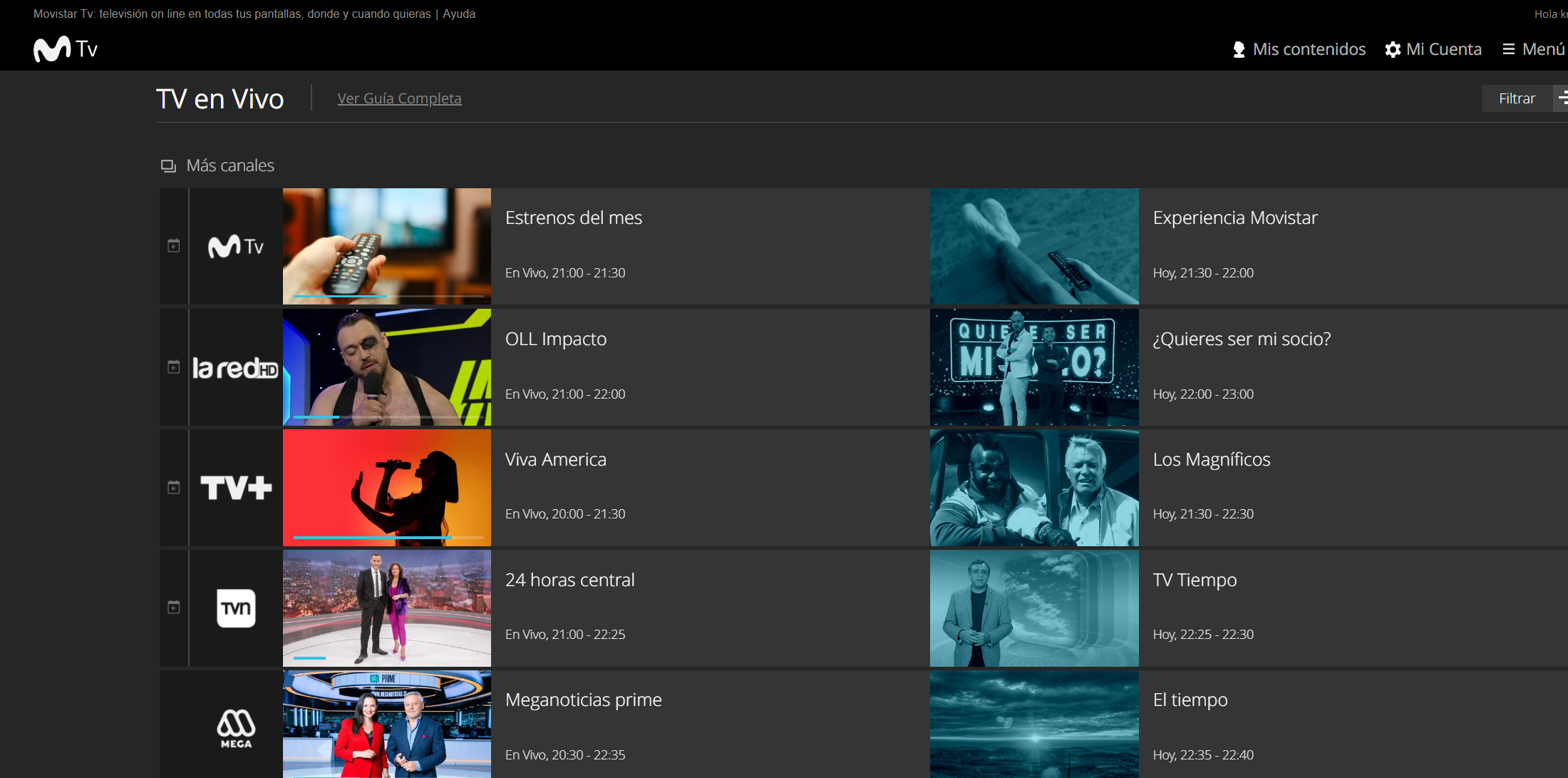This screenshot has width=1568, height=778.
Task: Select the La Red HD channel logo
Action: (235, 367)
